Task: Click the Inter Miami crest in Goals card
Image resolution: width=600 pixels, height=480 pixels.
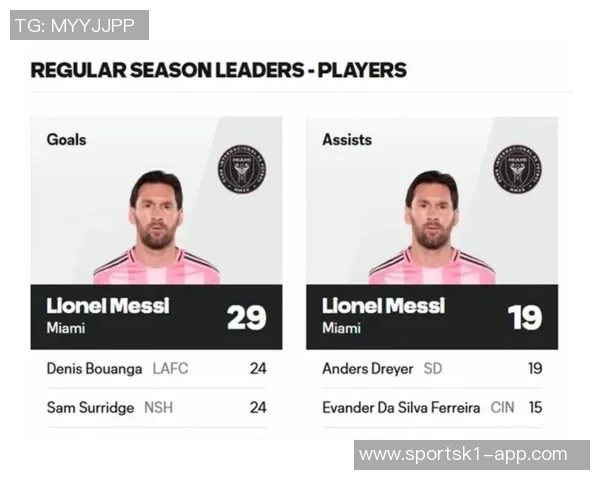Action: [243, 169]
